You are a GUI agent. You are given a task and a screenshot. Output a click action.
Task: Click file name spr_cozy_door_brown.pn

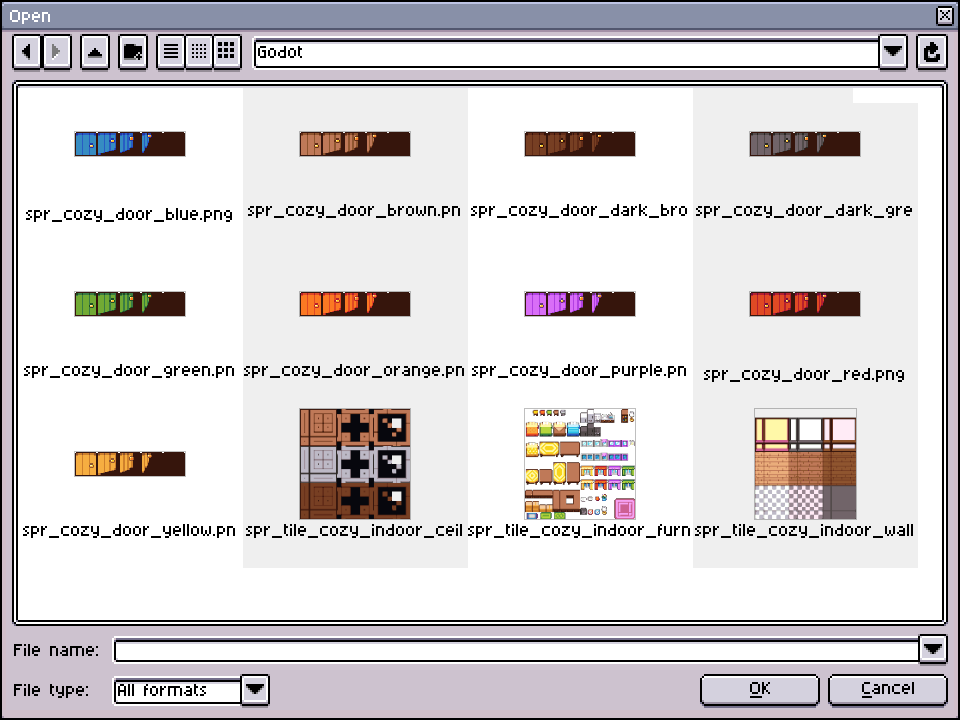pyautogui.click(x=354, y=211)
